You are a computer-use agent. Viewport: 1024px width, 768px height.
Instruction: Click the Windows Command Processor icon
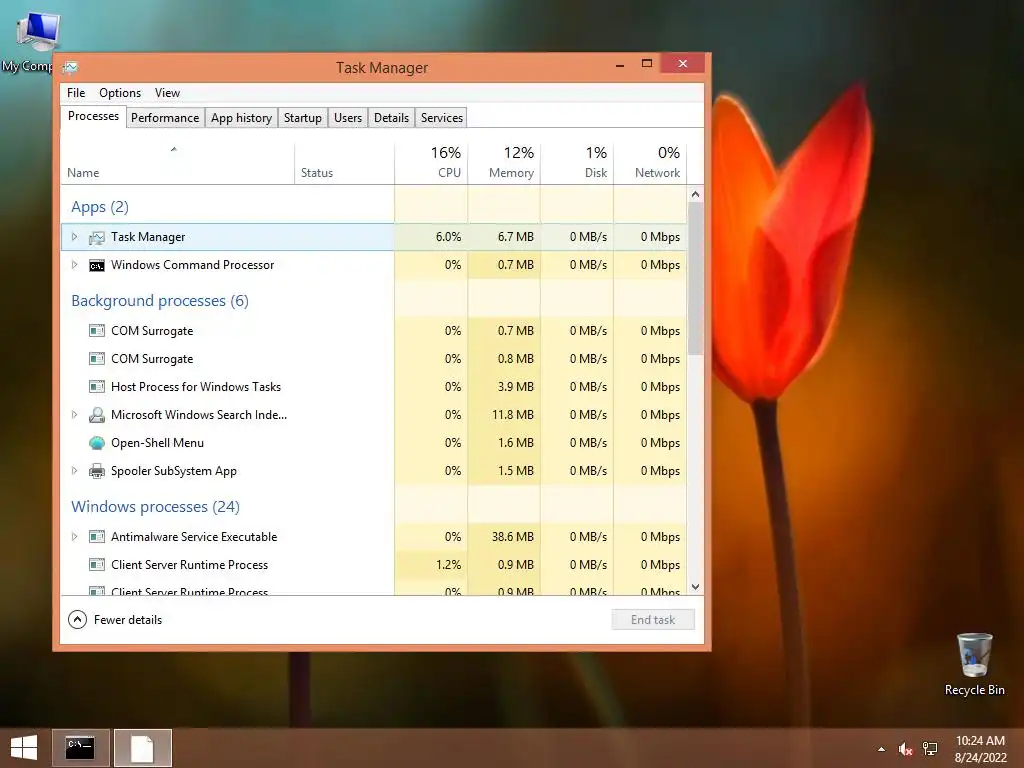[97, 265]
